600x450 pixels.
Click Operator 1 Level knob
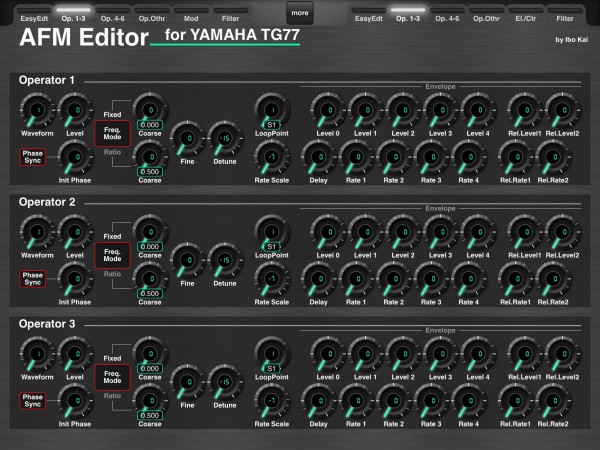[75, 110]
